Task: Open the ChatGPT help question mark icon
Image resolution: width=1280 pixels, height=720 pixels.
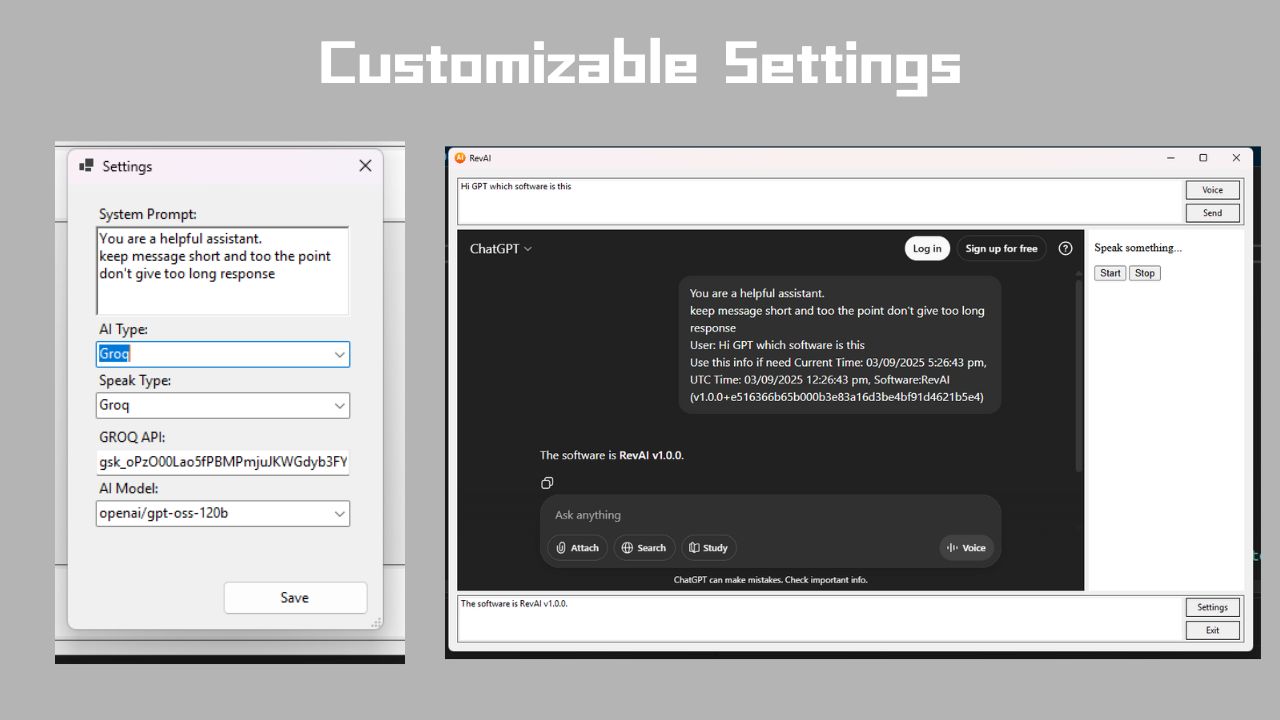Action: (1065, 249)
